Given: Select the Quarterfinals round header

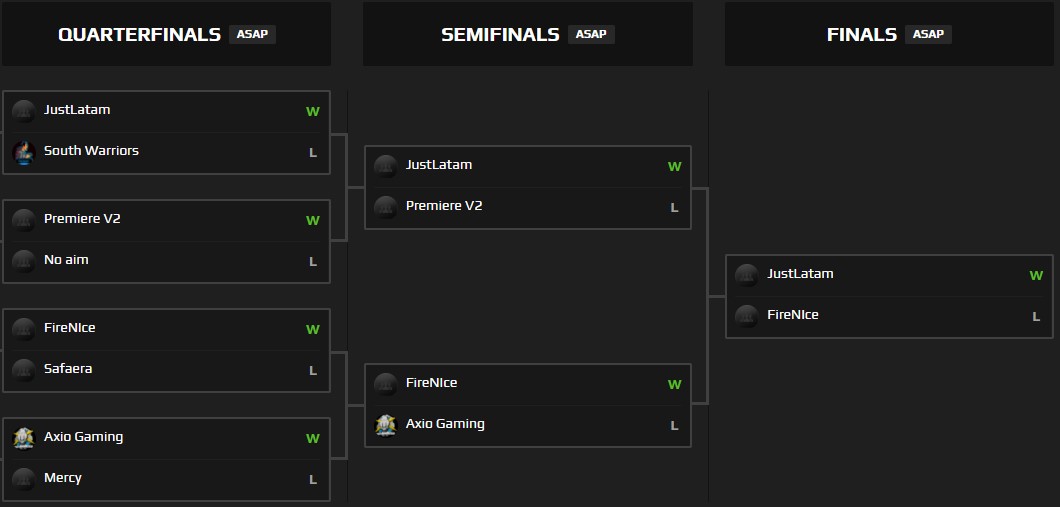Looking at the screenshot, I should pos(139,35).
